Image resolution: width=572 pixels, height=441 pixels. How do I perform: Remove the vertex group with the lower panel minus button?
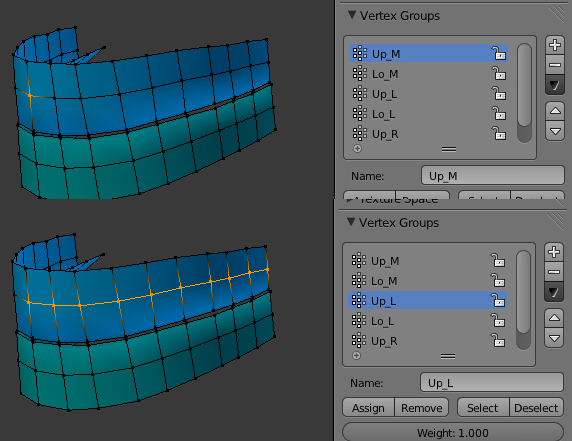coord(554,272)
